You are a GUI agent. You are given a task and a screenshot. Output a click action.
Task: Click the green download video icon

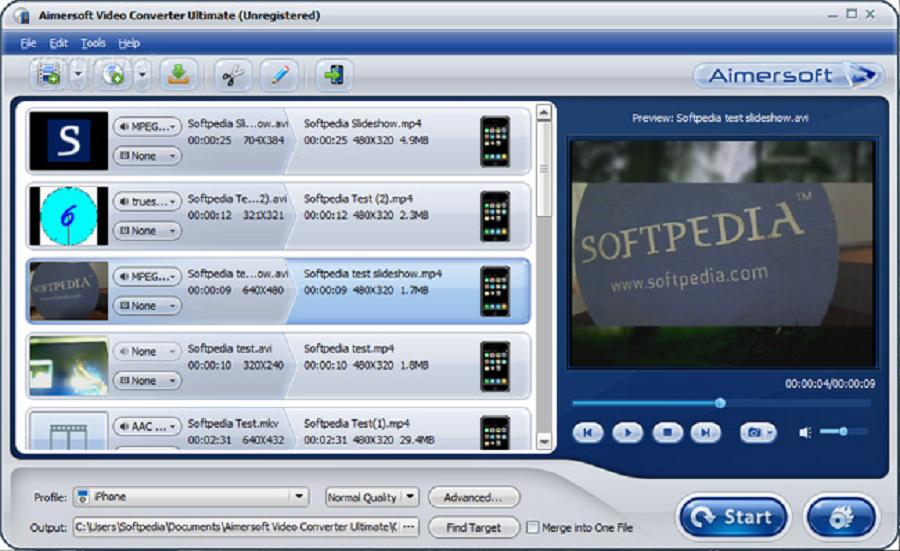point(178,75)
